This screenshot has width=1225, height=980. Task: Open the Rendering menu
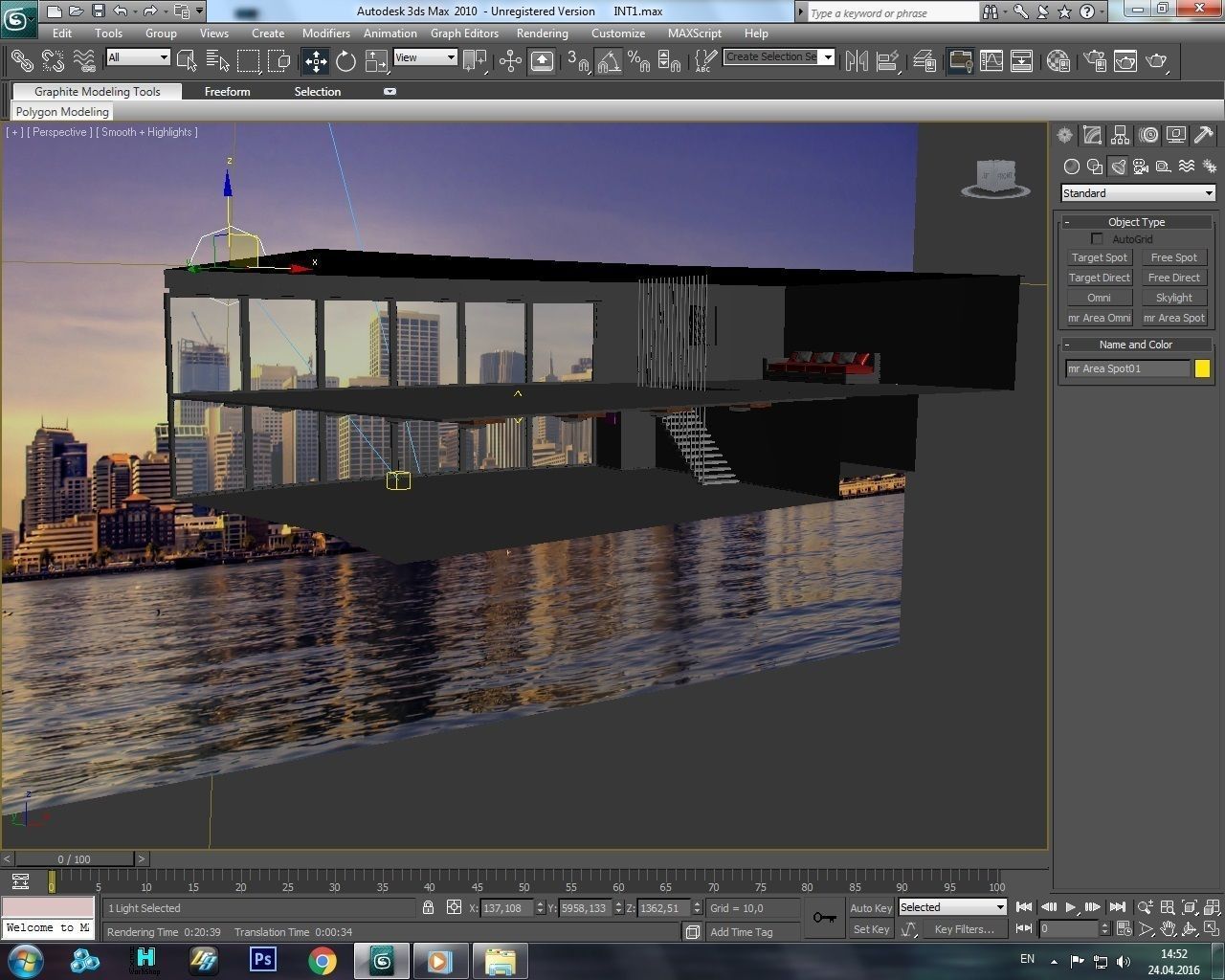pos(542,33)
